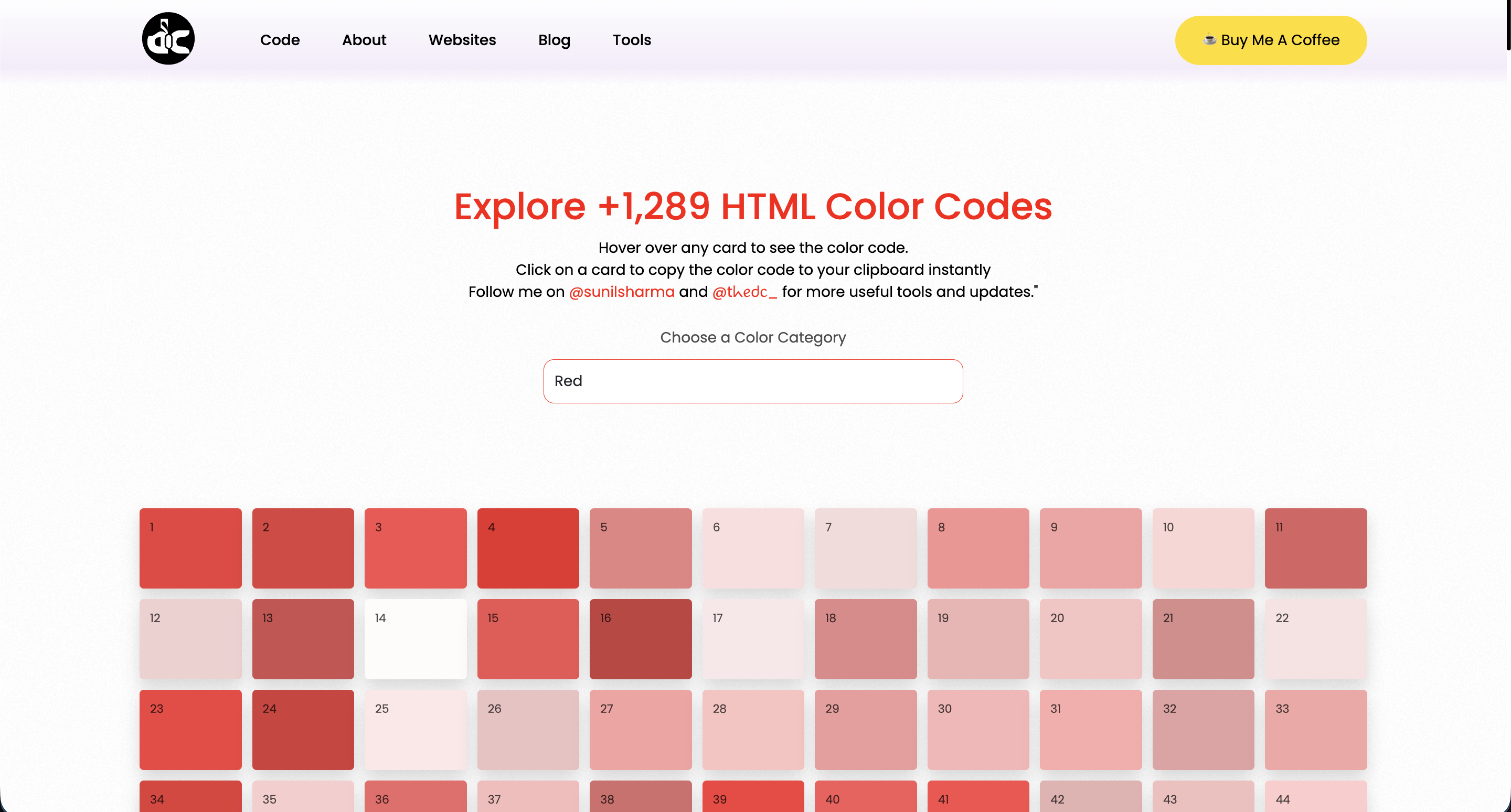Click the DC logo icon
1511x812 pixels.
[168, 39]
